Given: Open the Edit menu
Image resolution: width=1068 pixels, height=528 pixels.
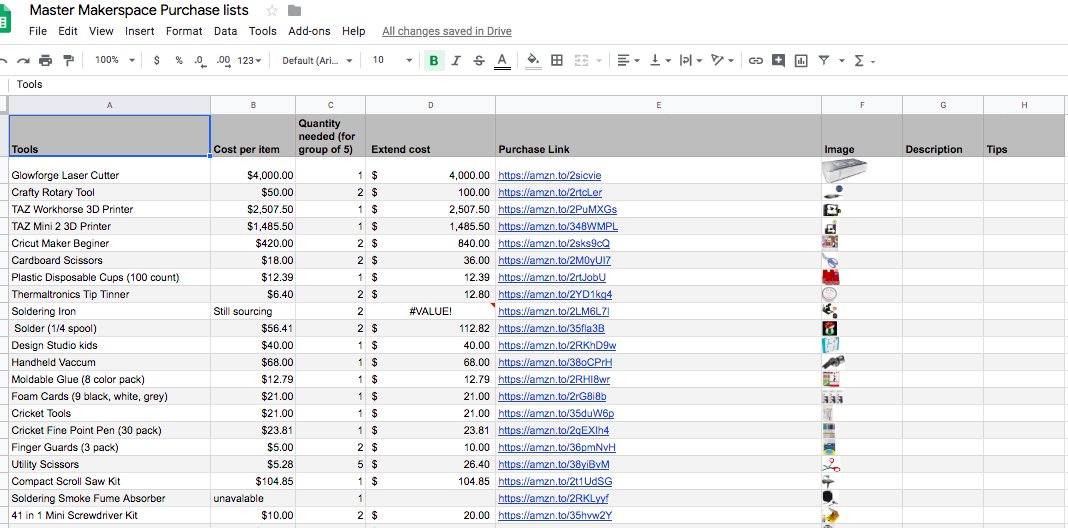Looking at the screenshot, I should point(67,31).
